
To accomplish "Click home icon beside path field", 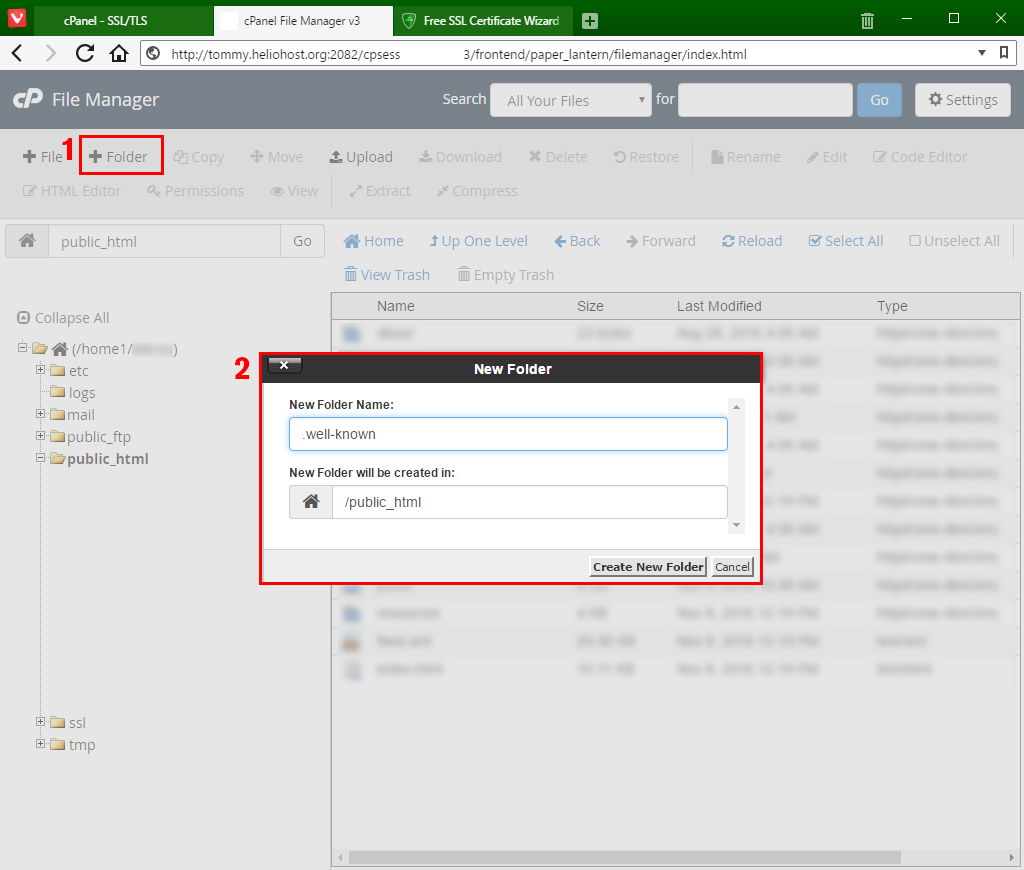I will click(x=27, y=241).
